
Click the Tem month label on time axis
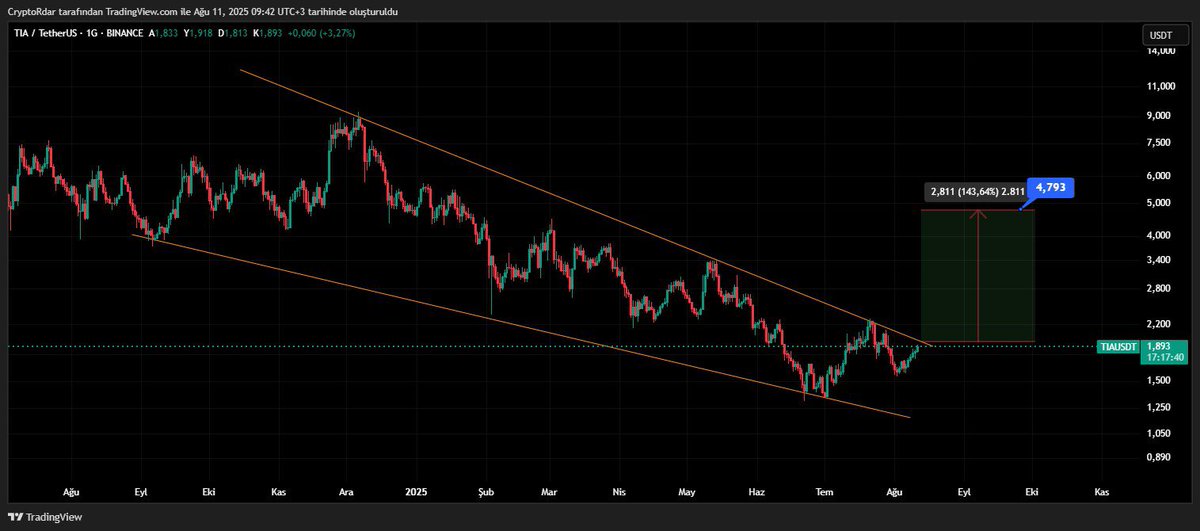pos(825,493)
